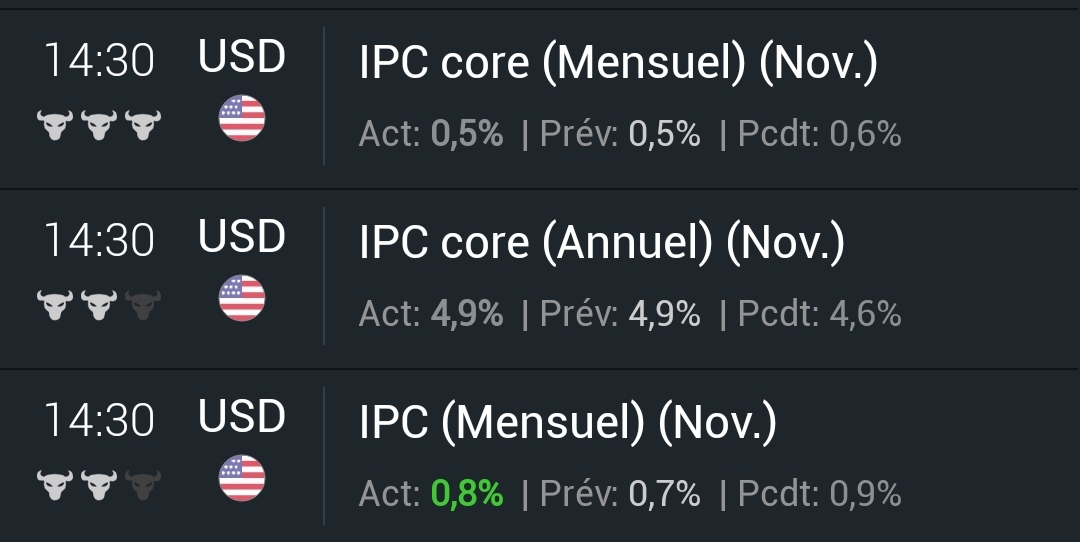This screenshot has height=542, width=1080.
Task: Click the green 0,8% actual value
Action: pyautogui.click(x=467, y=493)
